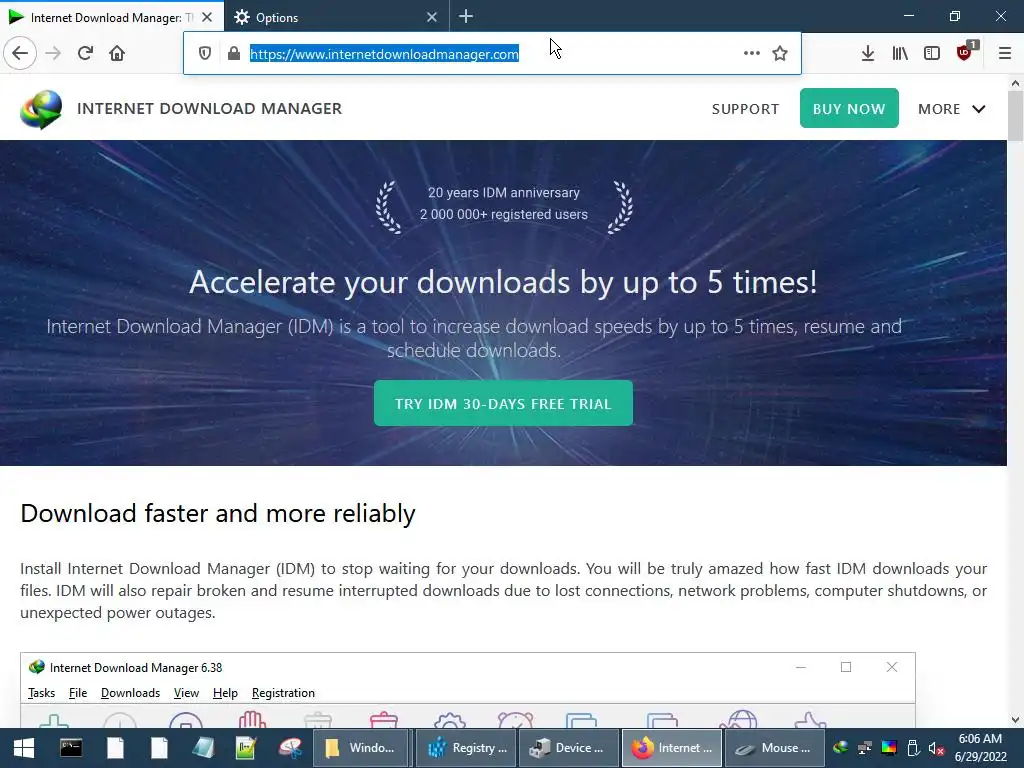Click the URL address bar field

click(x=492, y=54)
